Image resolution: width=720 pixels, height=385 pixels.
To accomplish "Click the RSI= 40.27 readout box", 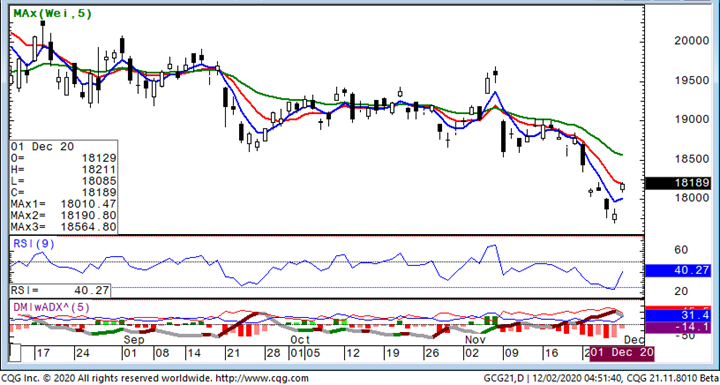I will 60,290.
